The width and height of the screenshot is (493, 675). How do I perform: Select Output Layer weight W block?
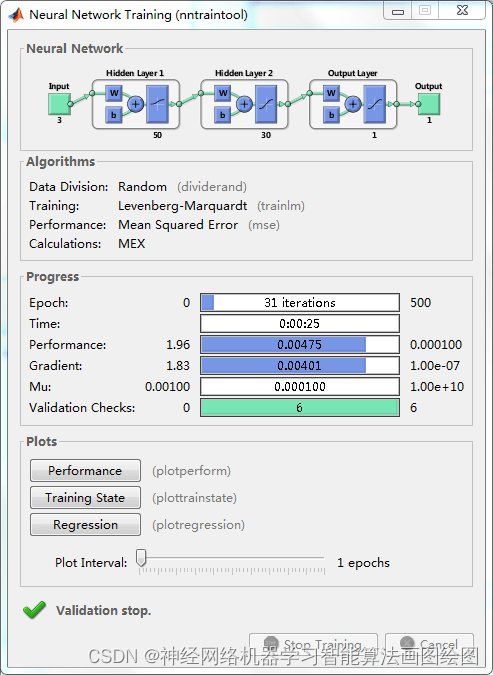(x=331, y=93)
